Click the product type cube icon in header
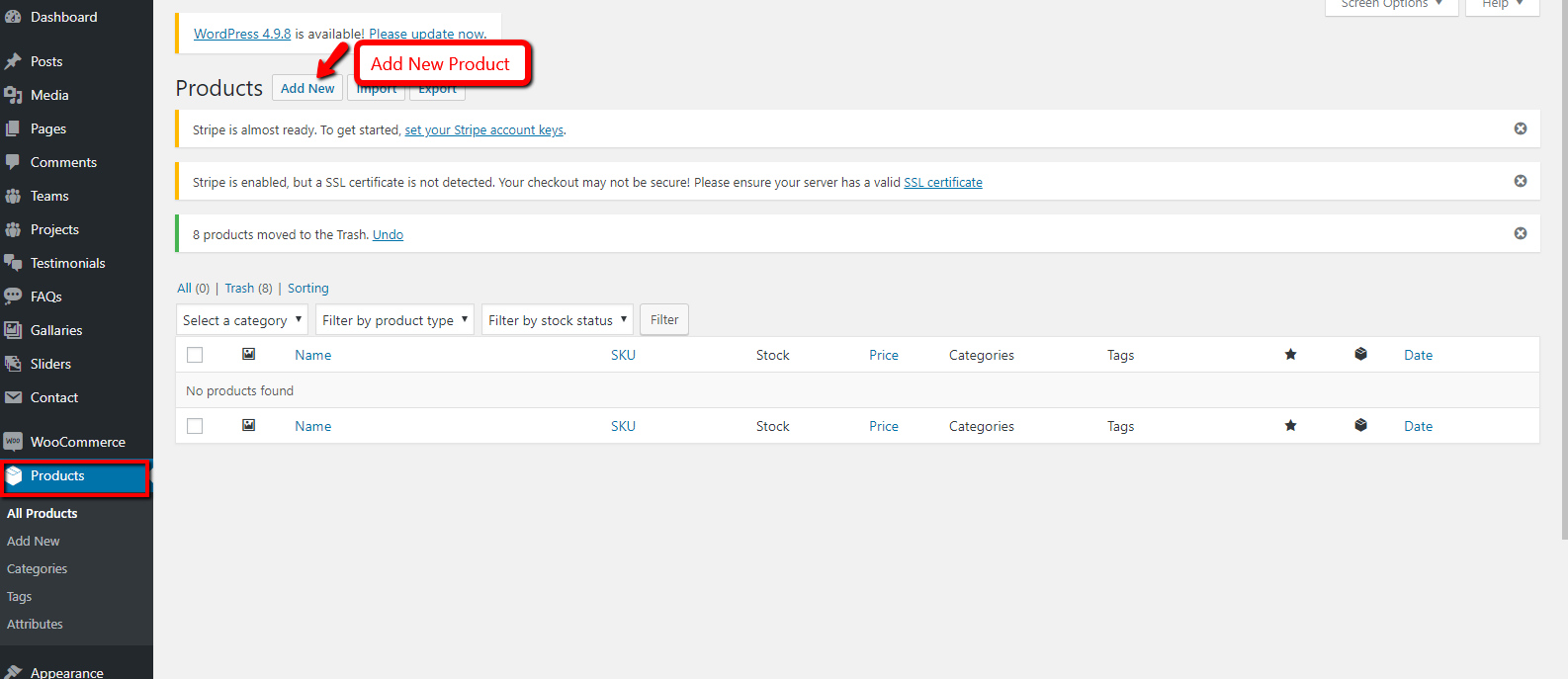Image resolution: width=1568 pixels, height=679 pixels. point(1360,355)
